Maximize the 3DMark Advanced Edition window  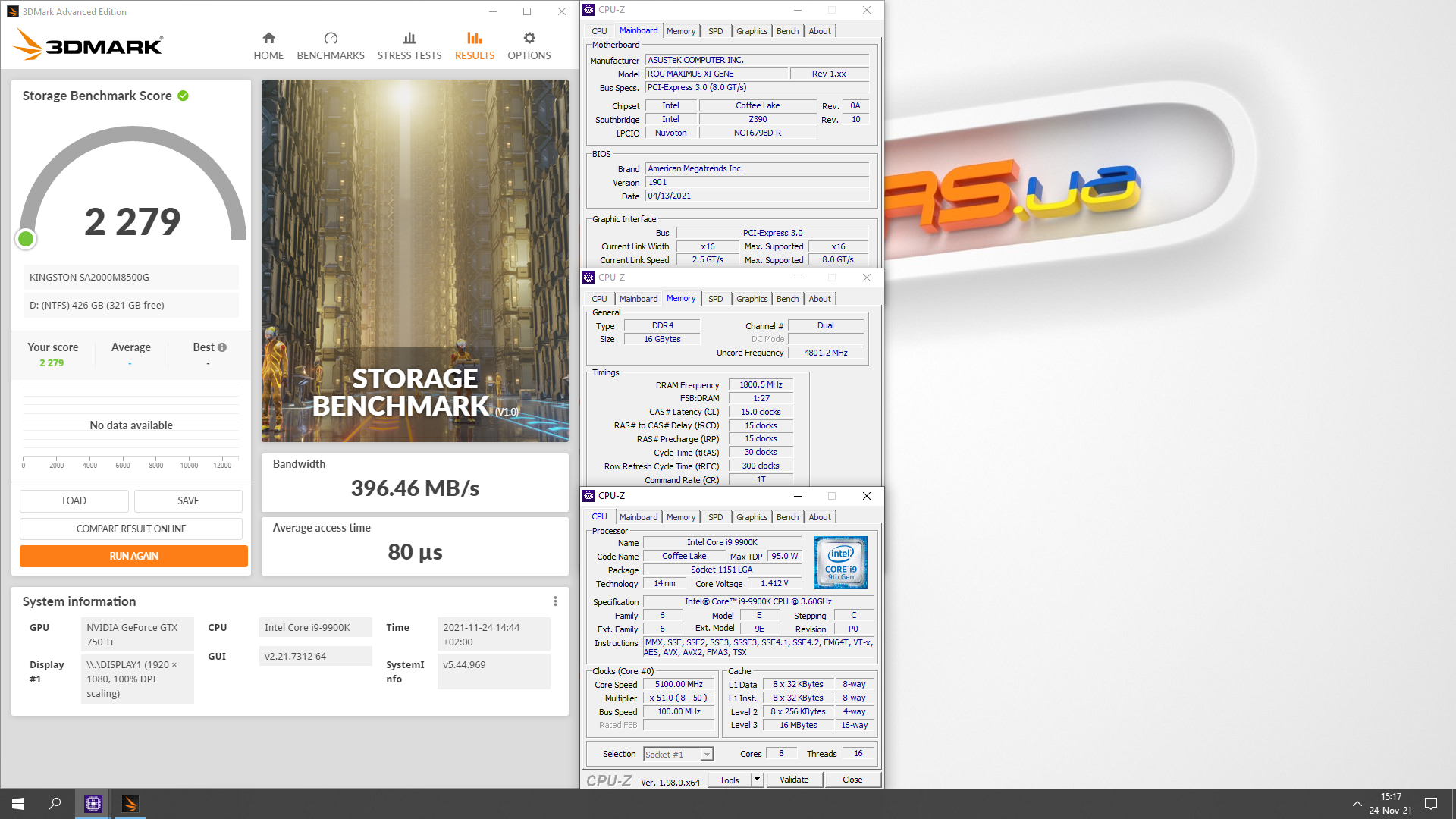(x=527, y=11)
